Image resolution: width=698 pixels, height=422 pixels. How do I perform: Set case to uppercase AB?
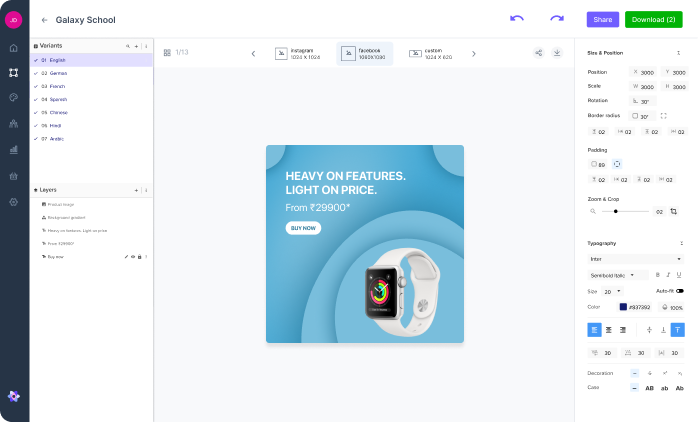click(649, 388)
